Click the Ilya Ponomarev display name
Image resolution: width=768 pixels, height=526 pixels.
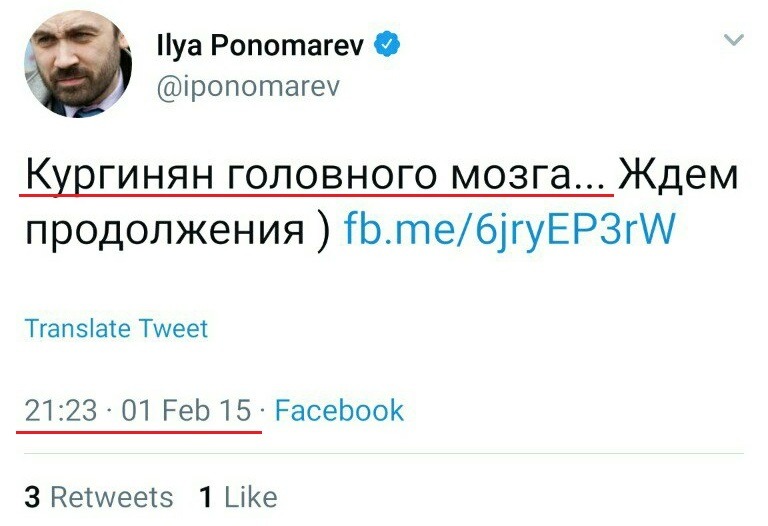[262, 46]
